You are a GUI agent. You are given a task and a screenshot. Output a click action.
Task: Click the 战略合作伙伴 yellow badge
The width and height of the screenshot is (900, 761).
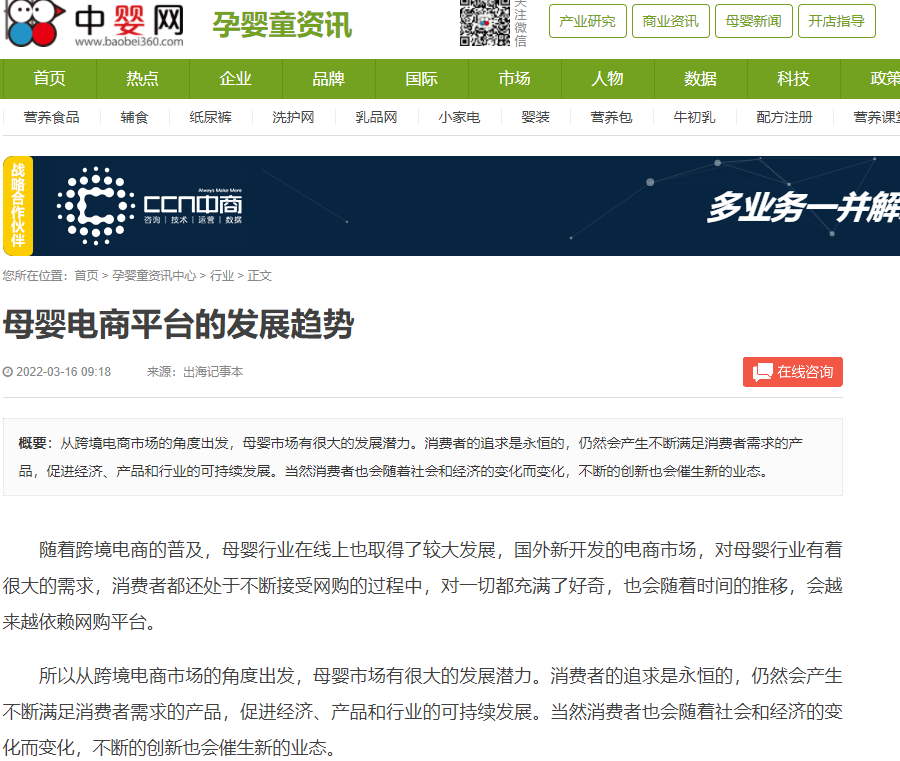(18, 206)
